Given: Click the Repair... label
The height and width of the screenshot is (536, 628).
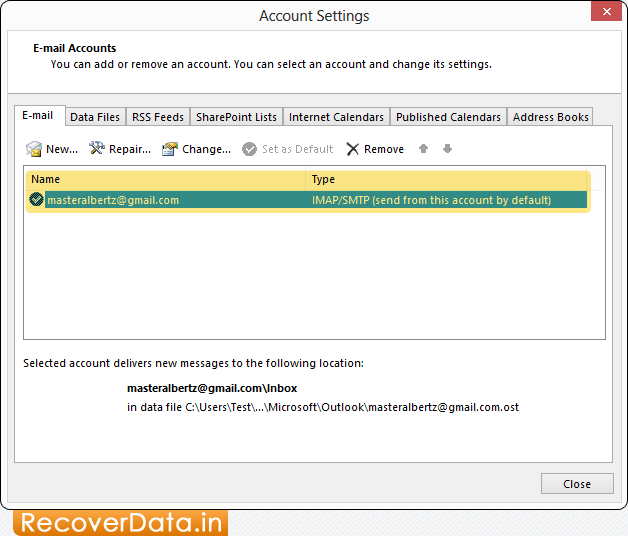Looking at the screenshot, I should tap(130, 149).
